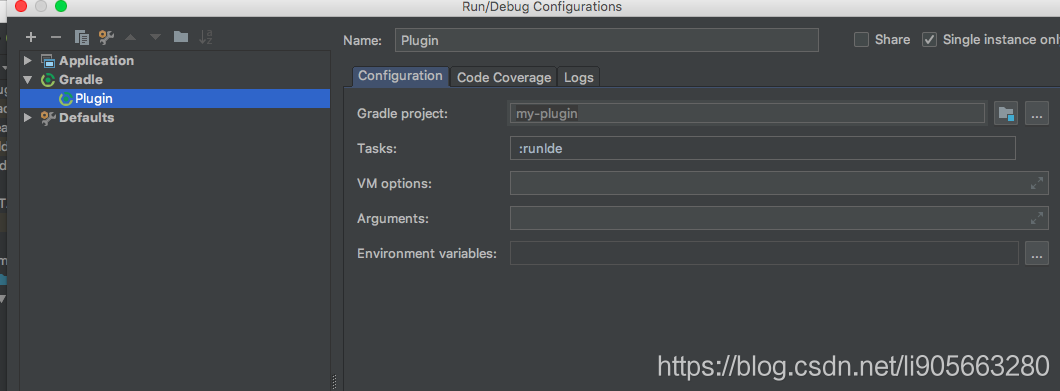Viewport: 1060px width, 391px height.
Task: Move configuration down arrow
Action: pos(155,37)
